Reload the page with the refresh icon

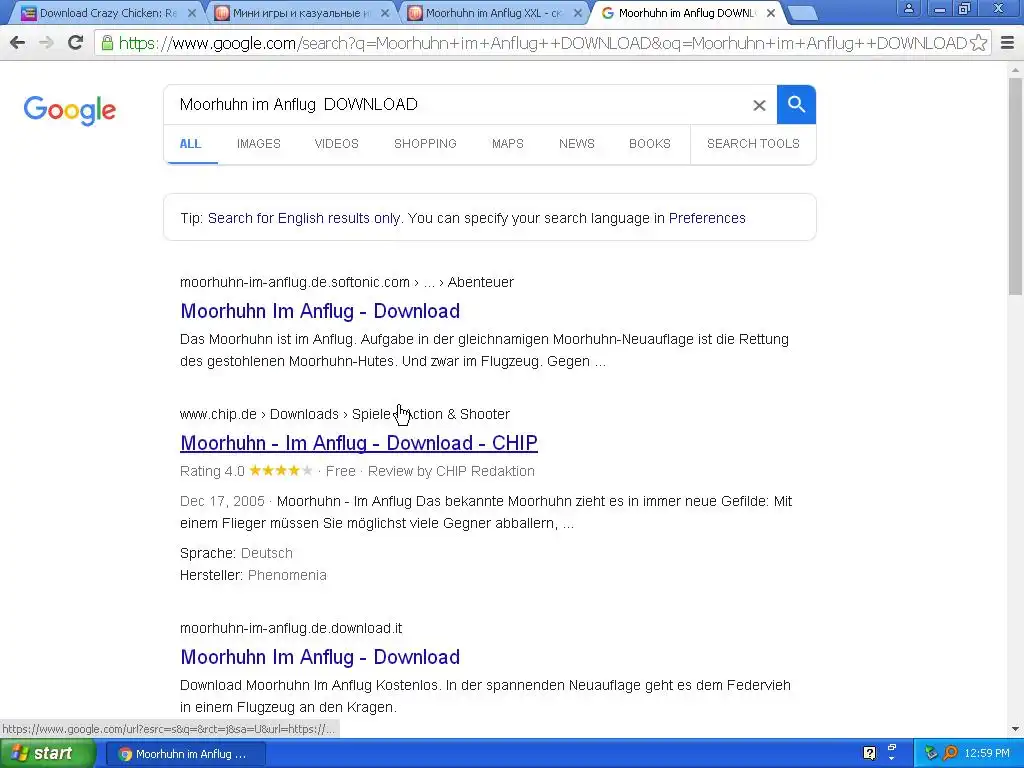coord(76,43)
